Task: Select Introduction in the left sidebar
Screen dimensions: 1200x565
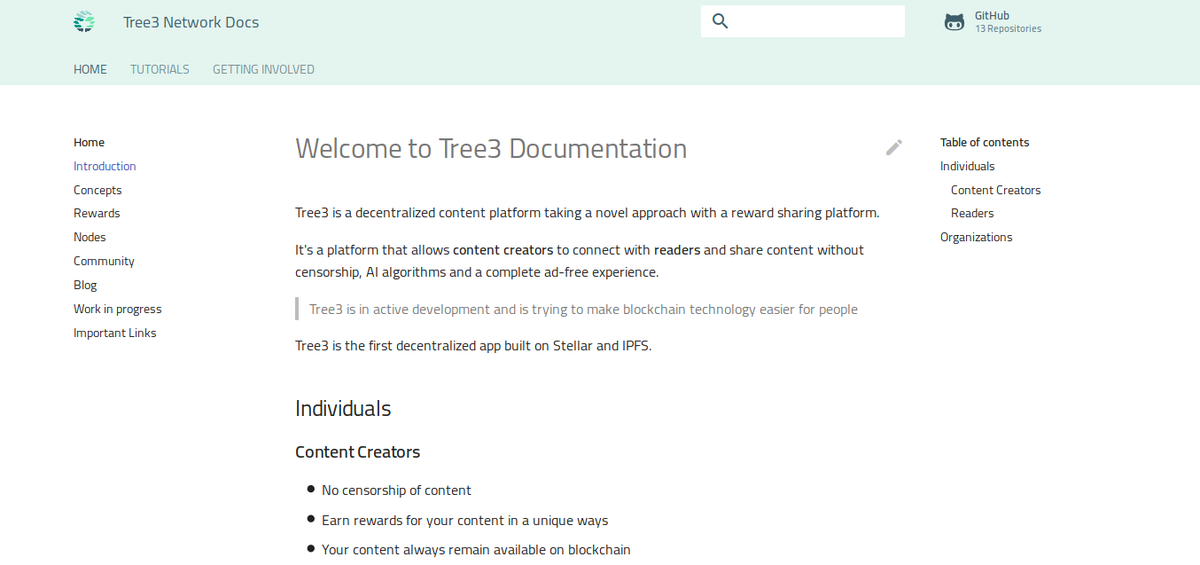Action: pyautogui.click(x=105, y=166)
